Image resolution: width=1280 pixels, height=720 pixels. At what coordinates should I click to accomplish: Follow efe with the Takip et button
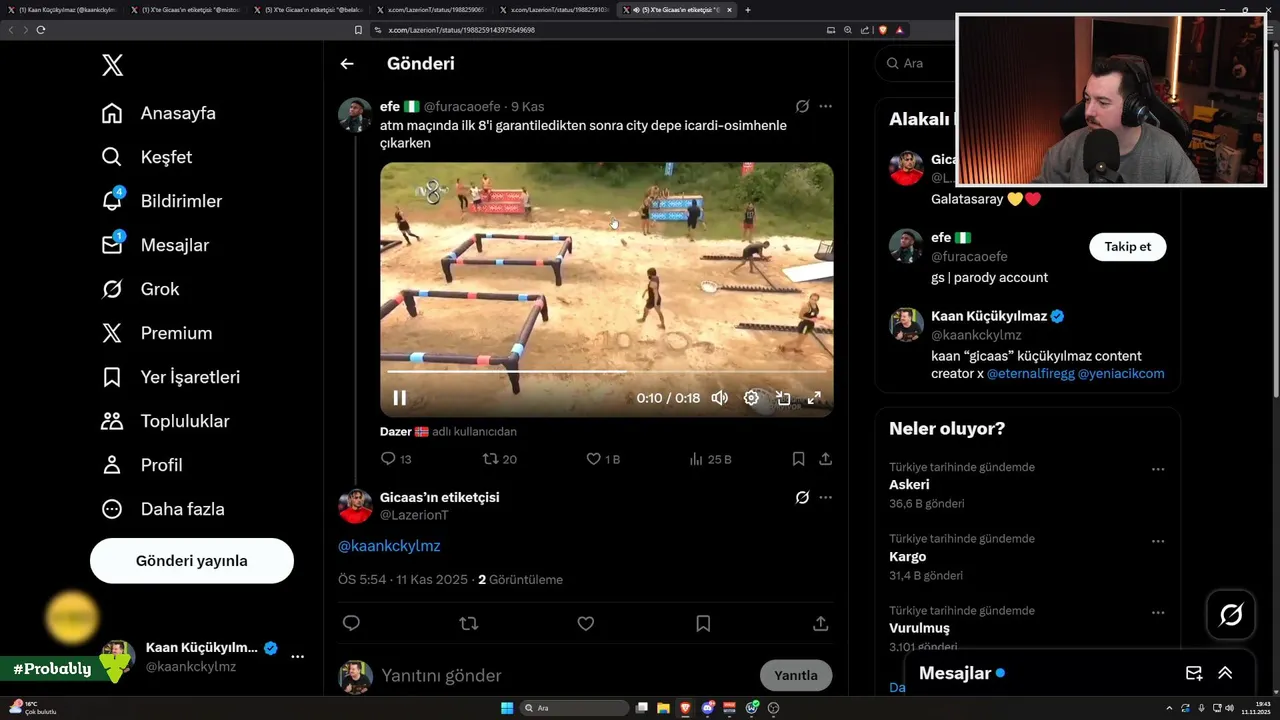pyautogui.click(x=1127, y=247)
